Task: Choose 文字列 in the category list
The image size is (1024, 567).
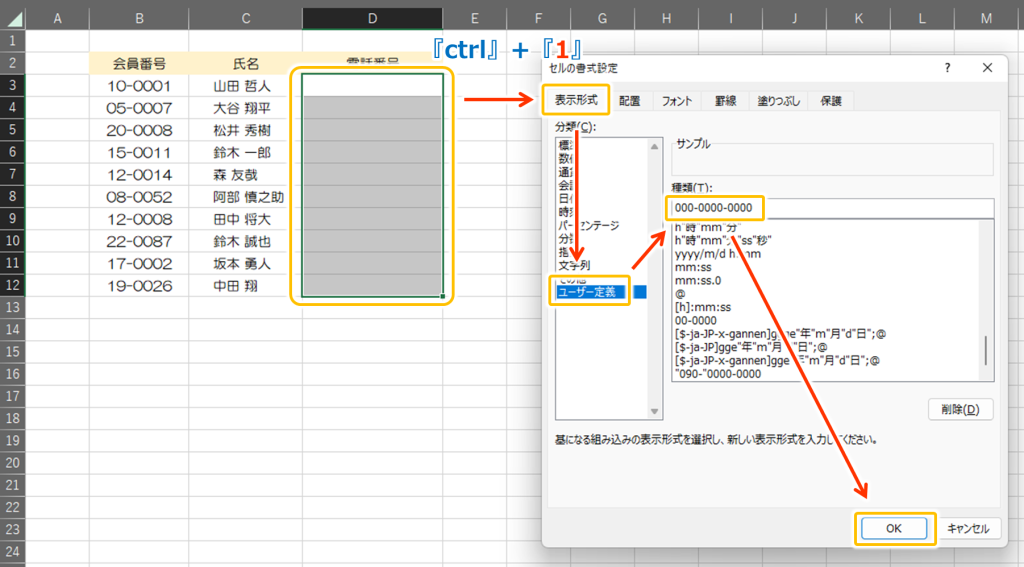Action: 574,266
